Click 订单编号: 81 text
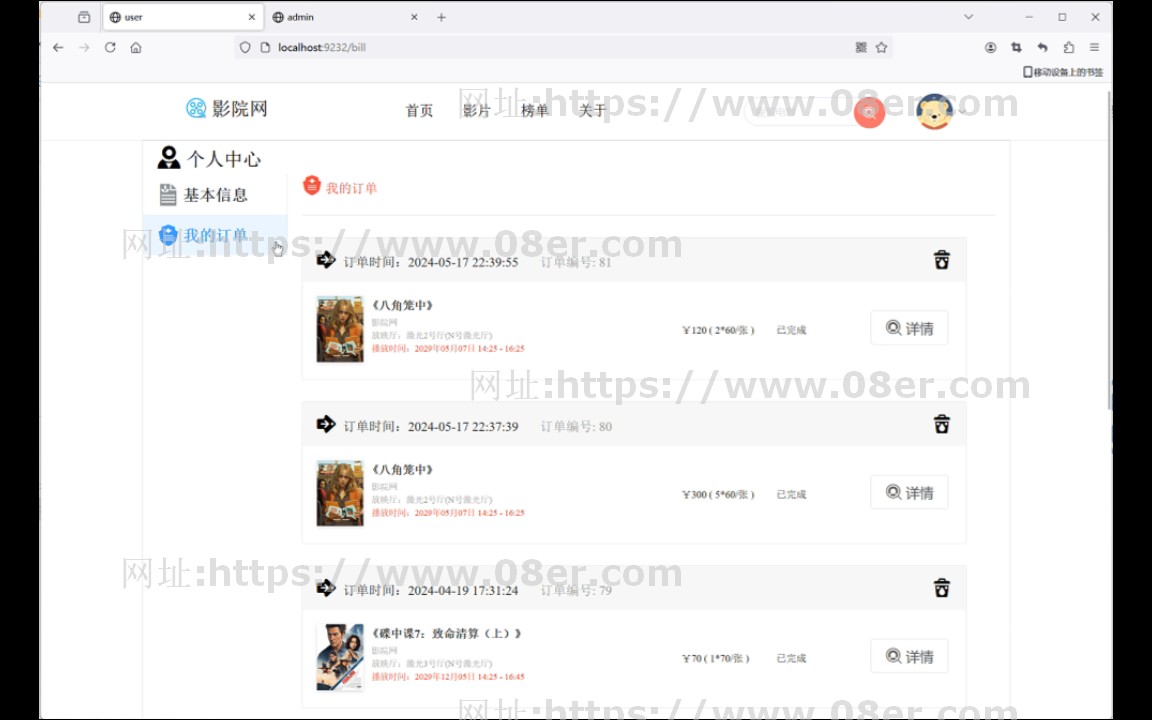The width and height of the screenshot is (1152, 720). click(x=576, y=262)
